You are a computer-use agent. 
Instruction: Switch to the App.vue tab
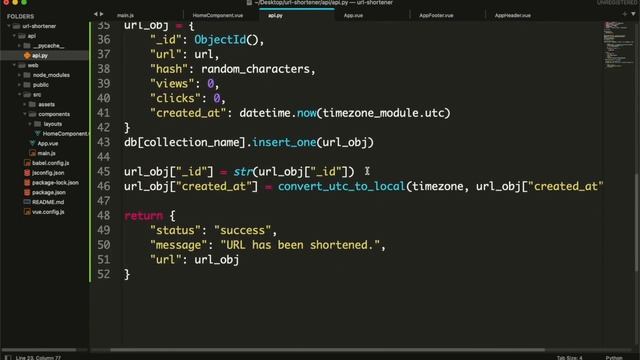tap(353, 16)
